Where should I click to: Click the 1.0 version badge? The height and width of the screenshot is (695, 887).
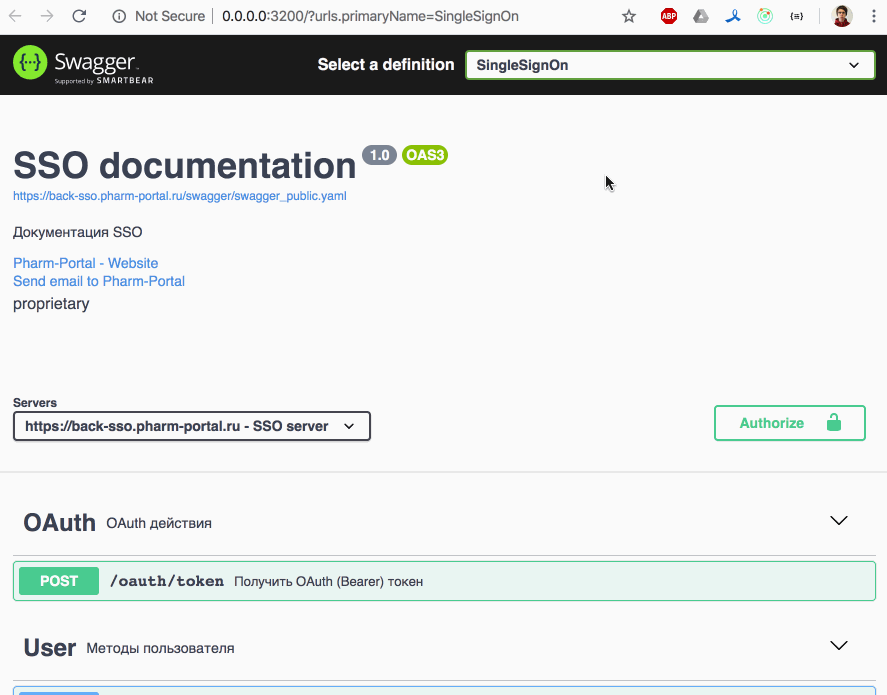379,155
